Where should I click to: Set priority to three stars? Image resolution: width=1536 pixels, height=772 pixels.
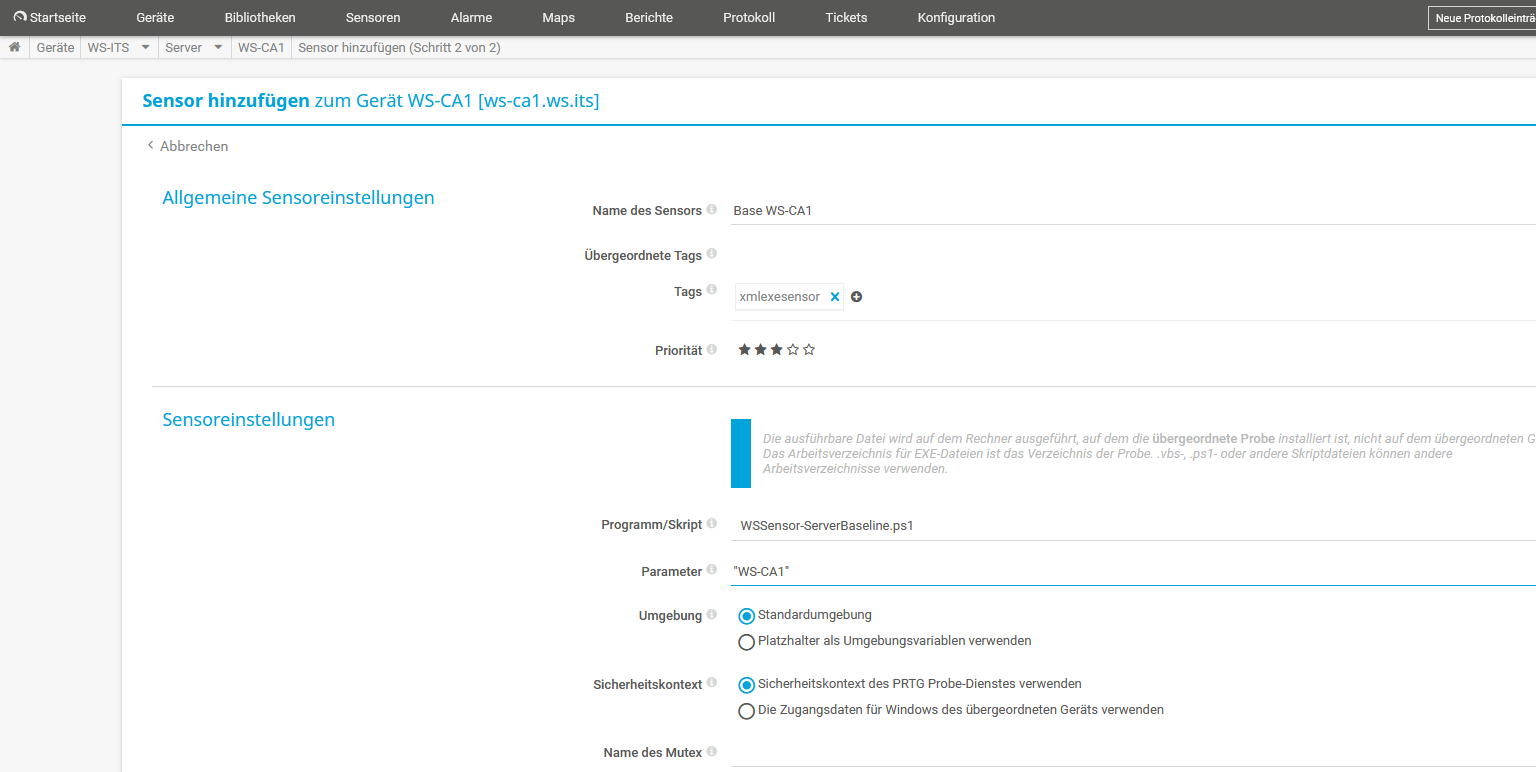coord(776,350)
